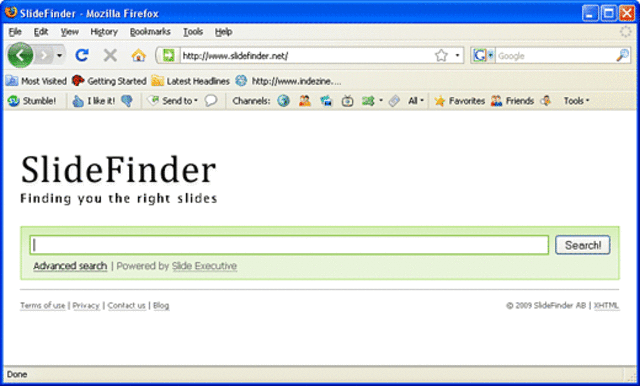The width and height of the screenshot is (640, 386).
Task: Click the tag channel icon
Action: (x=394, y=101)
